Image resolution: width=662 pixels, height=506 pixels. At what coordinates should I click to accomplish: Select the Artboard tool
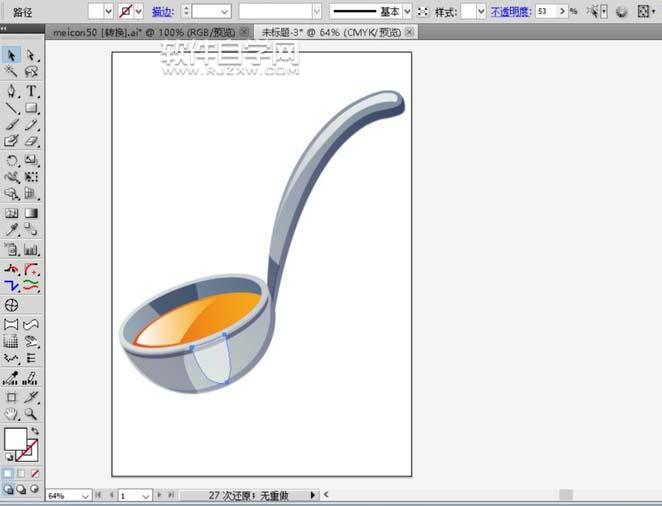pyautogui.click(x=11, y=397)
